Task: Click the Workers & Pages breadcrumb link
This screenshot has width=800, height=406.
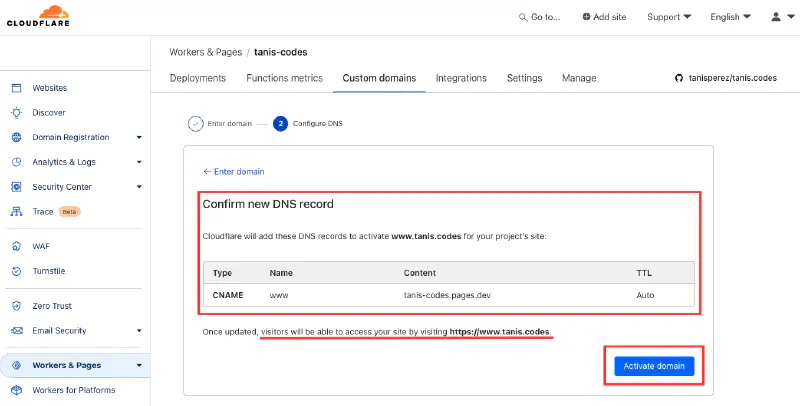Action: (x=206, y=52)
